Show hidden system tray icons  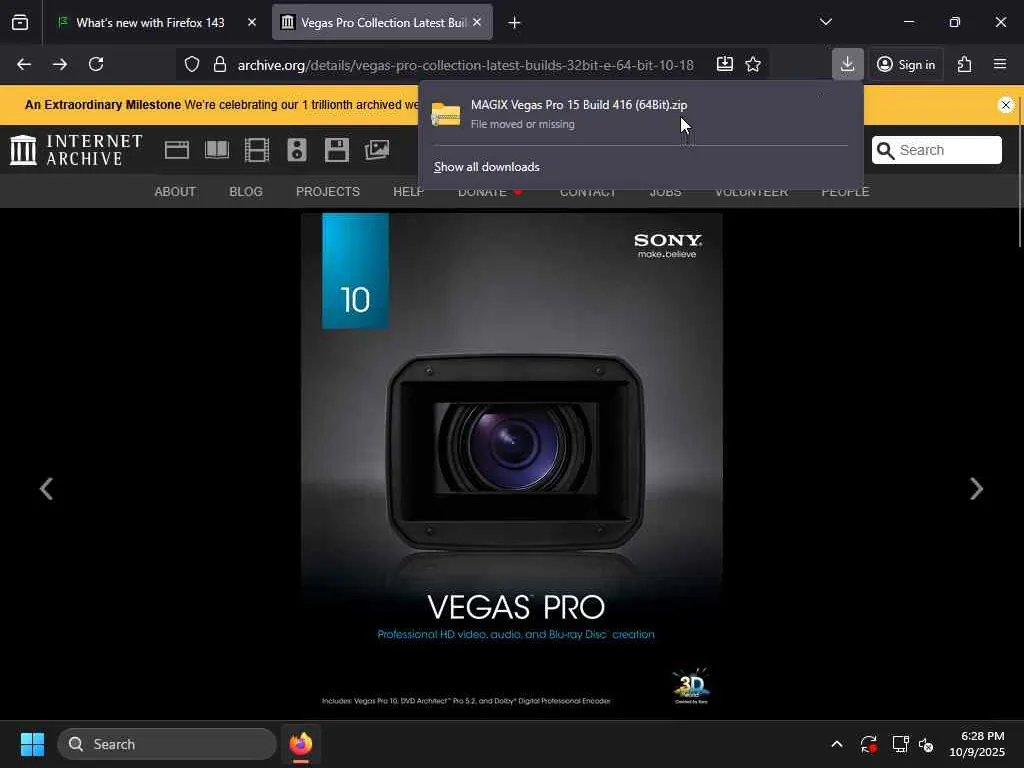pyautogui.click(x=837, y=744)
